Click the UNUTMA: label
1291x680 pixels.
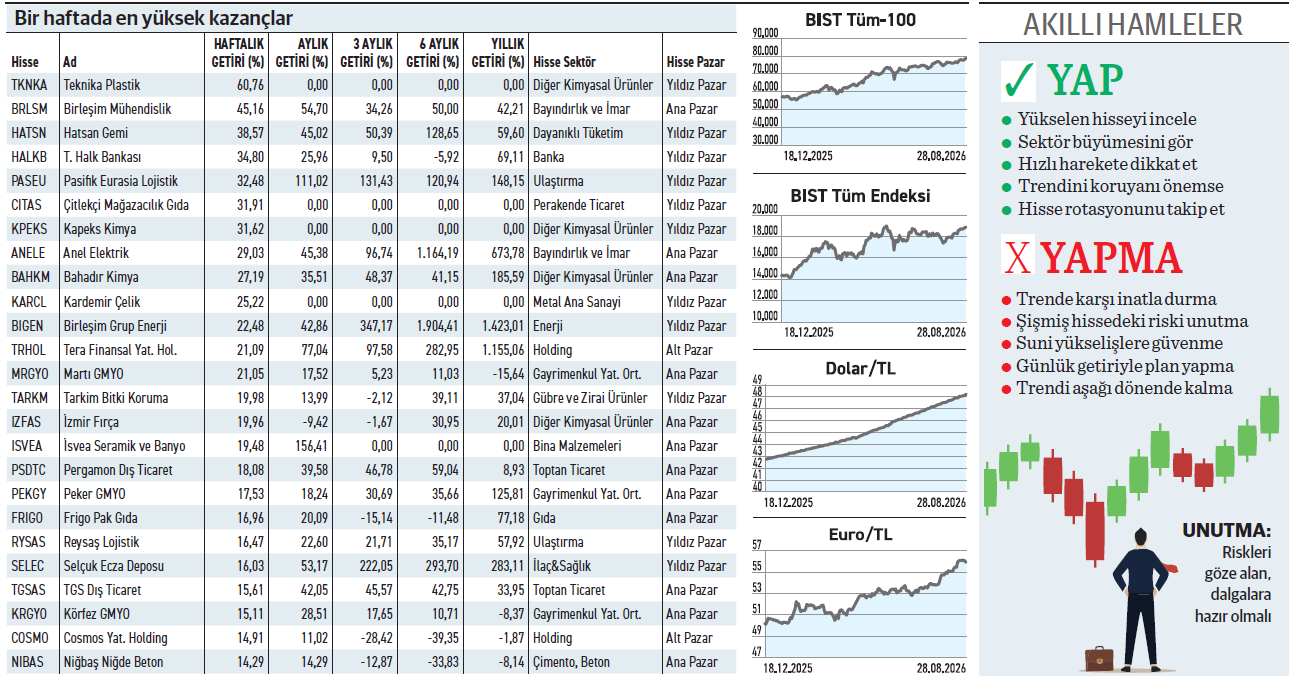click(1226, 530)
